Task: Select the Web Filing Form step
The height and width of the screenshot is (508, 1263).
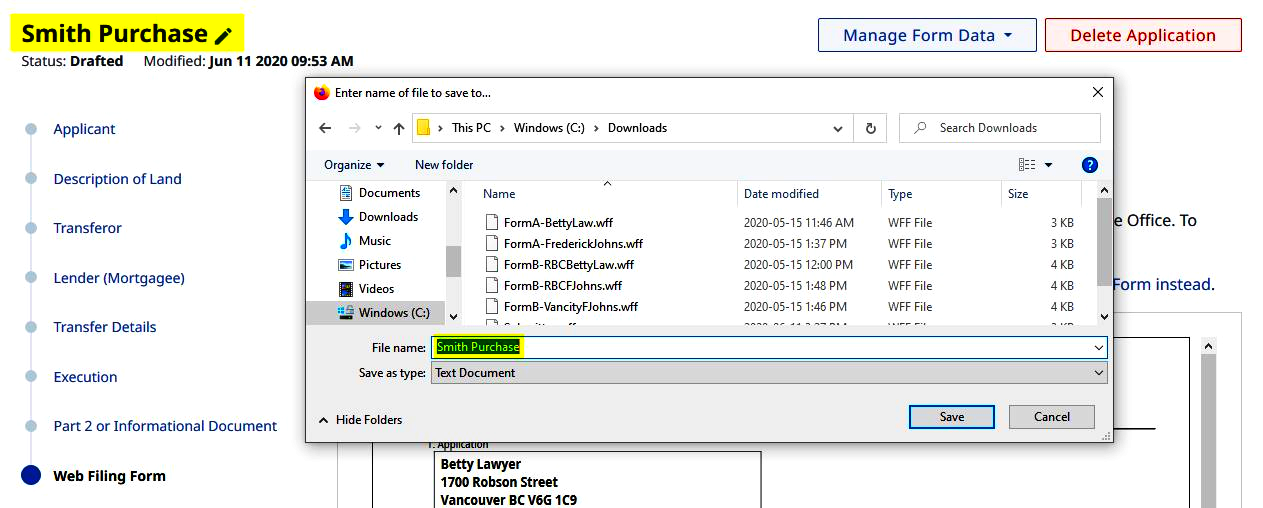Action: tap(109, 476)
